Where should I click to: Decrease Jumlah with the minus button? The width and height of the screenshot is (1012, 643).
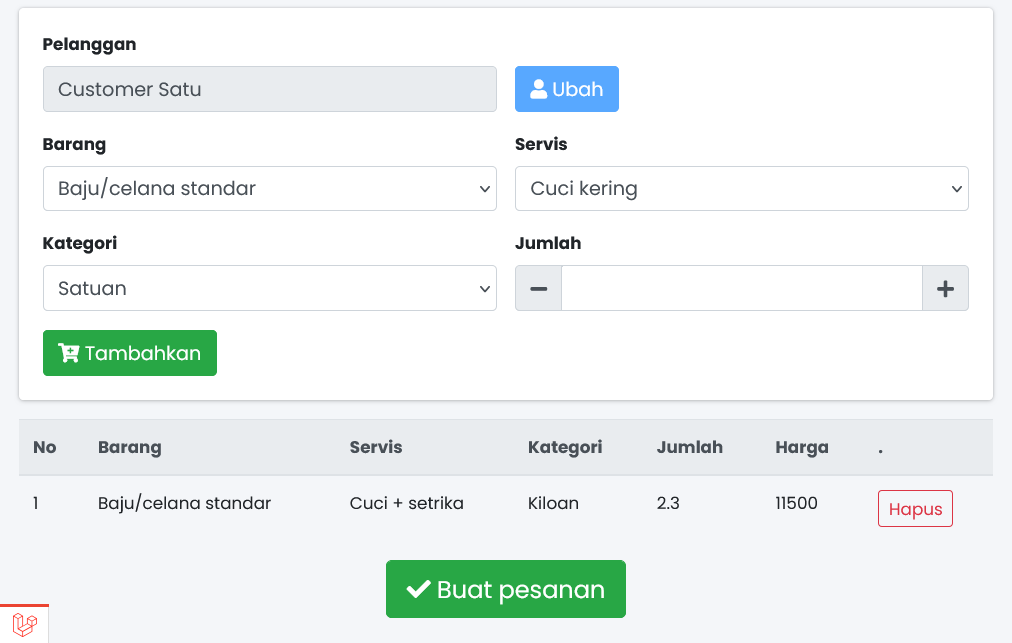click(538, 288)
